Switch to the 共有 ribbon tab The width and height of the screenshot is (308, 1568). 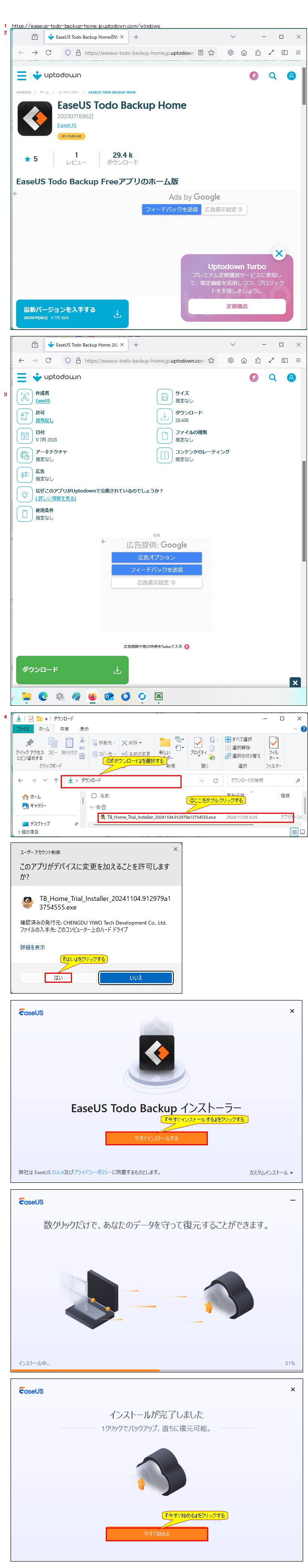pos(65,729)
